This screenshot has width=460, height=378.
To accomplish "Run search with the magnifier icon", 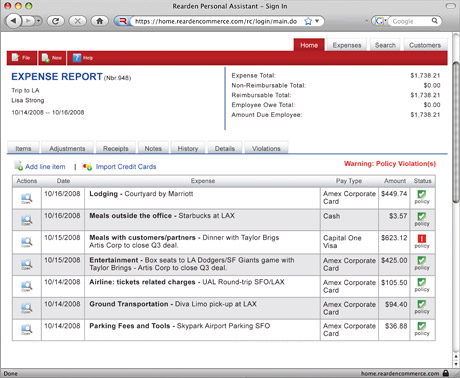I will tap(435, 21).
